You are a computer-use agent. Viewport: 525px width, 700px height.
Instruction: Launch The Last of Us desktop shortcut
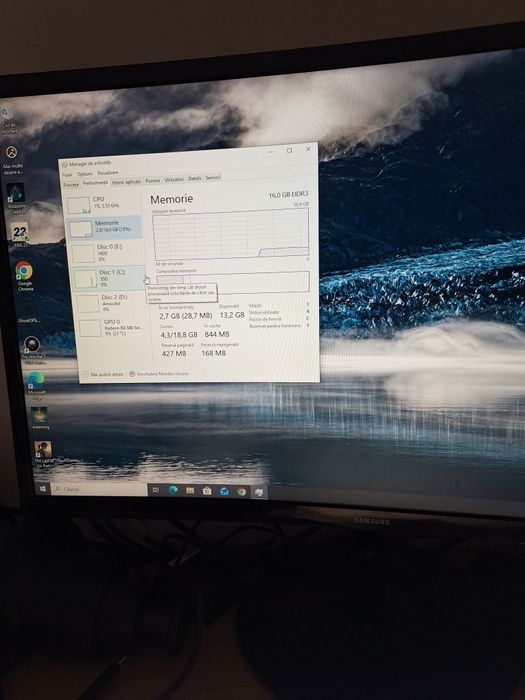(x=44, y=454)
